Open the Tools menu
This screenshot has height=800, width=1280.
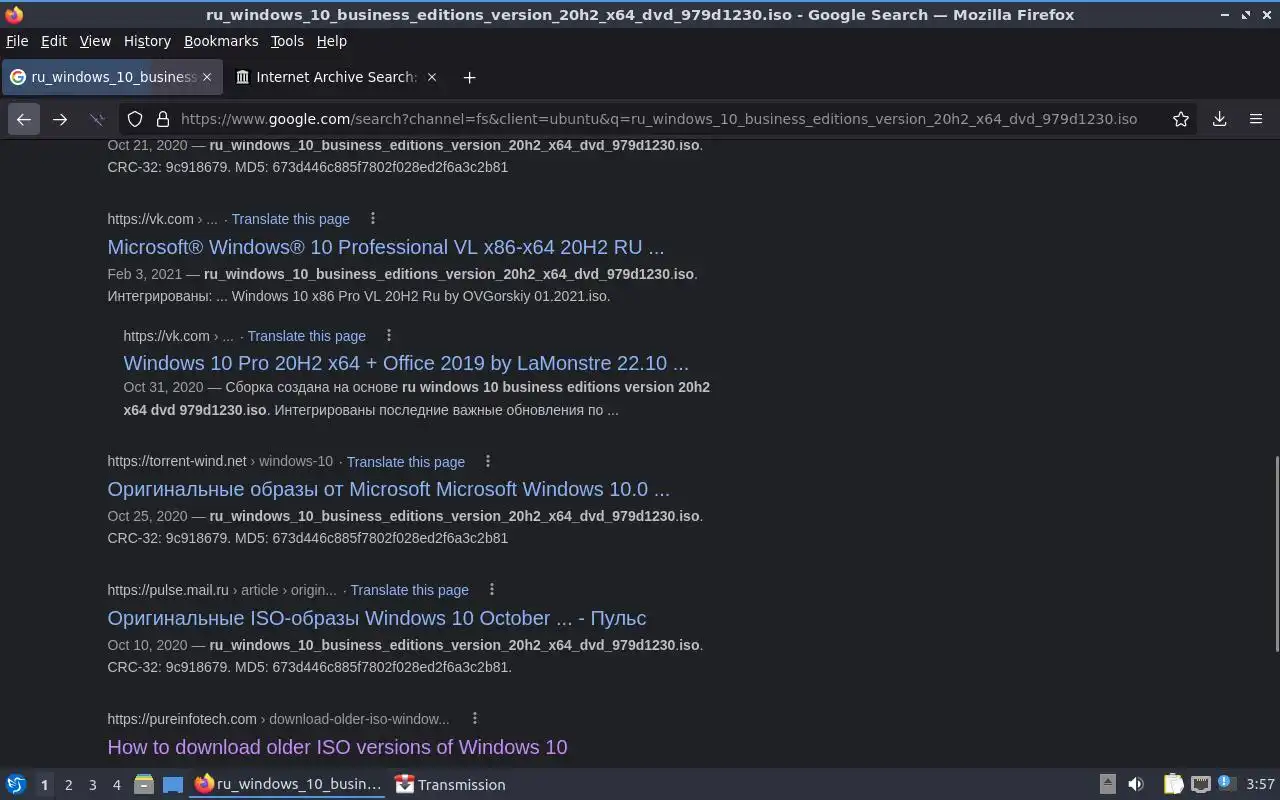click(x=287, y=41)
